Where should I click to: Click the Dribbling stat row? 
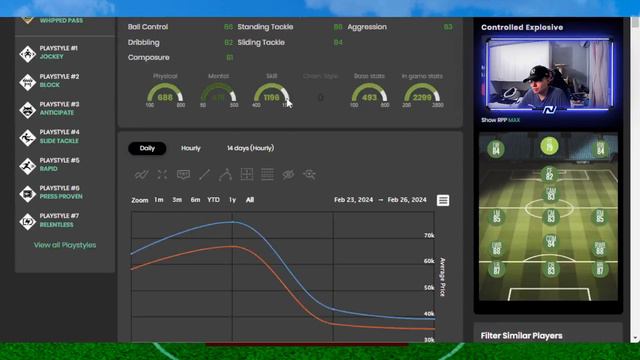[180, 42]
